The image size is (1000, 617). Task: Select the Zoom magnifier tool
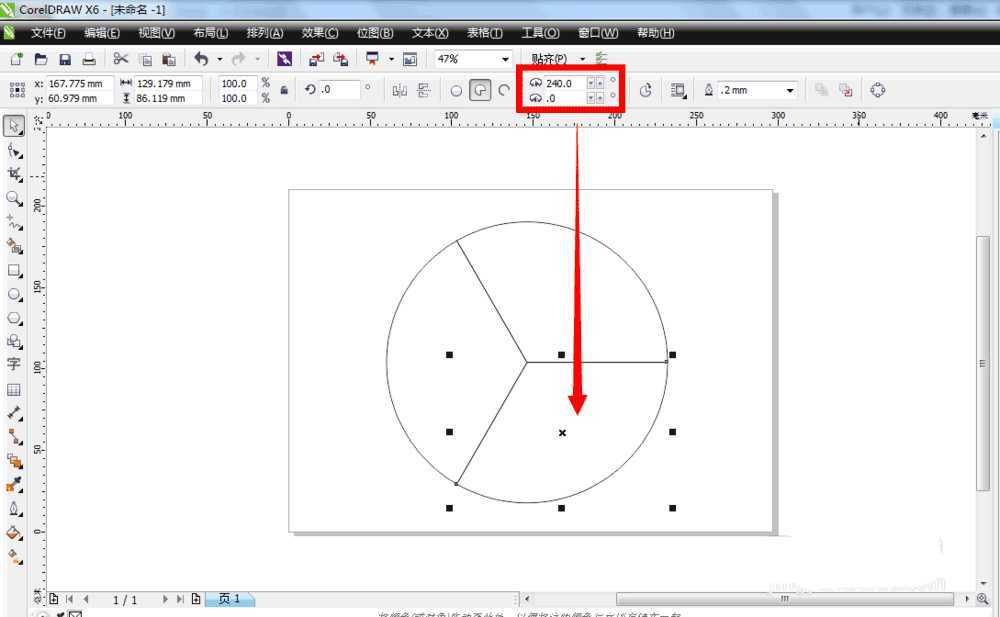coord(14,199)
